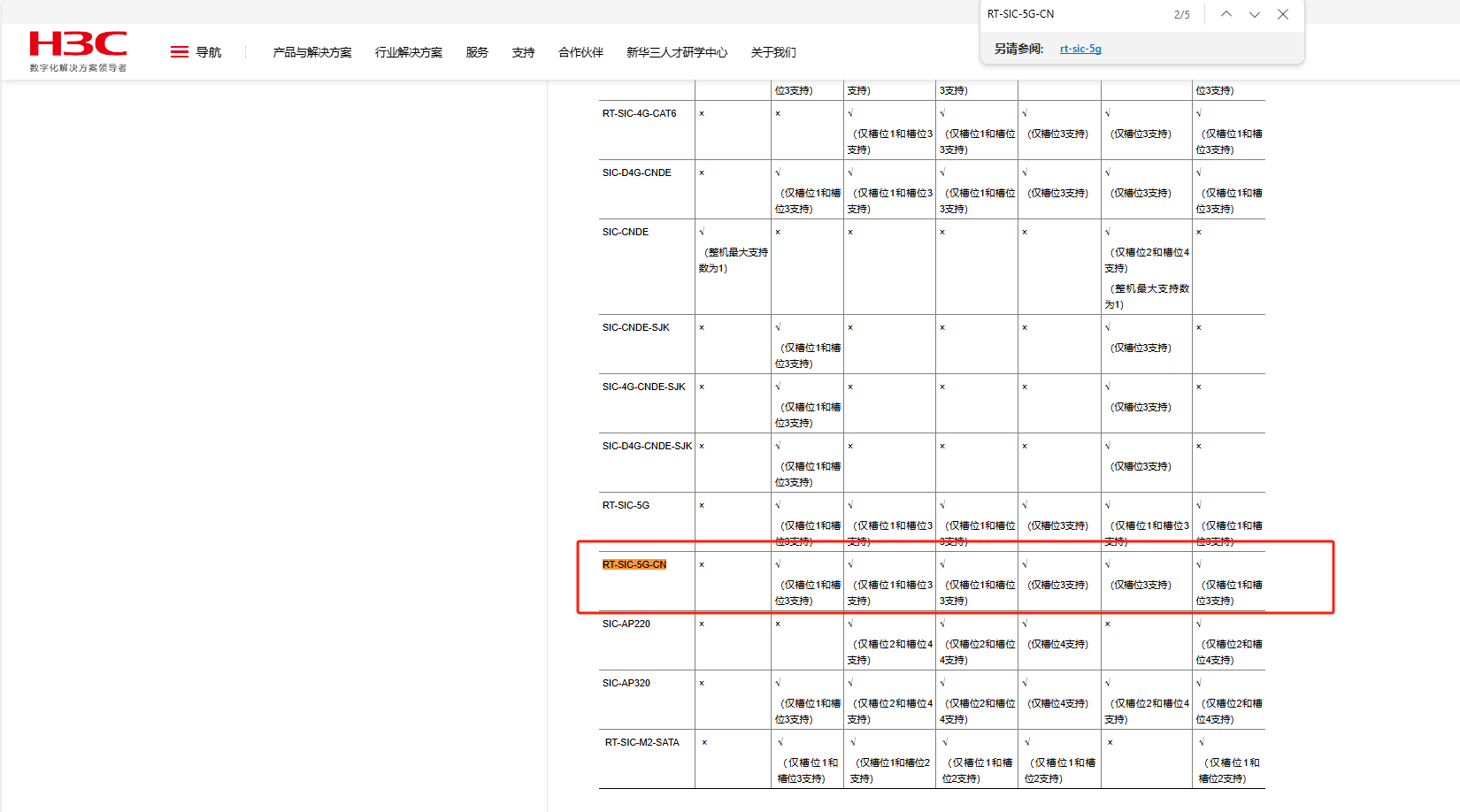1460x812 pixels.
Task: Open the 产品与解决方案 menu
Action: [x=312, y=52]
